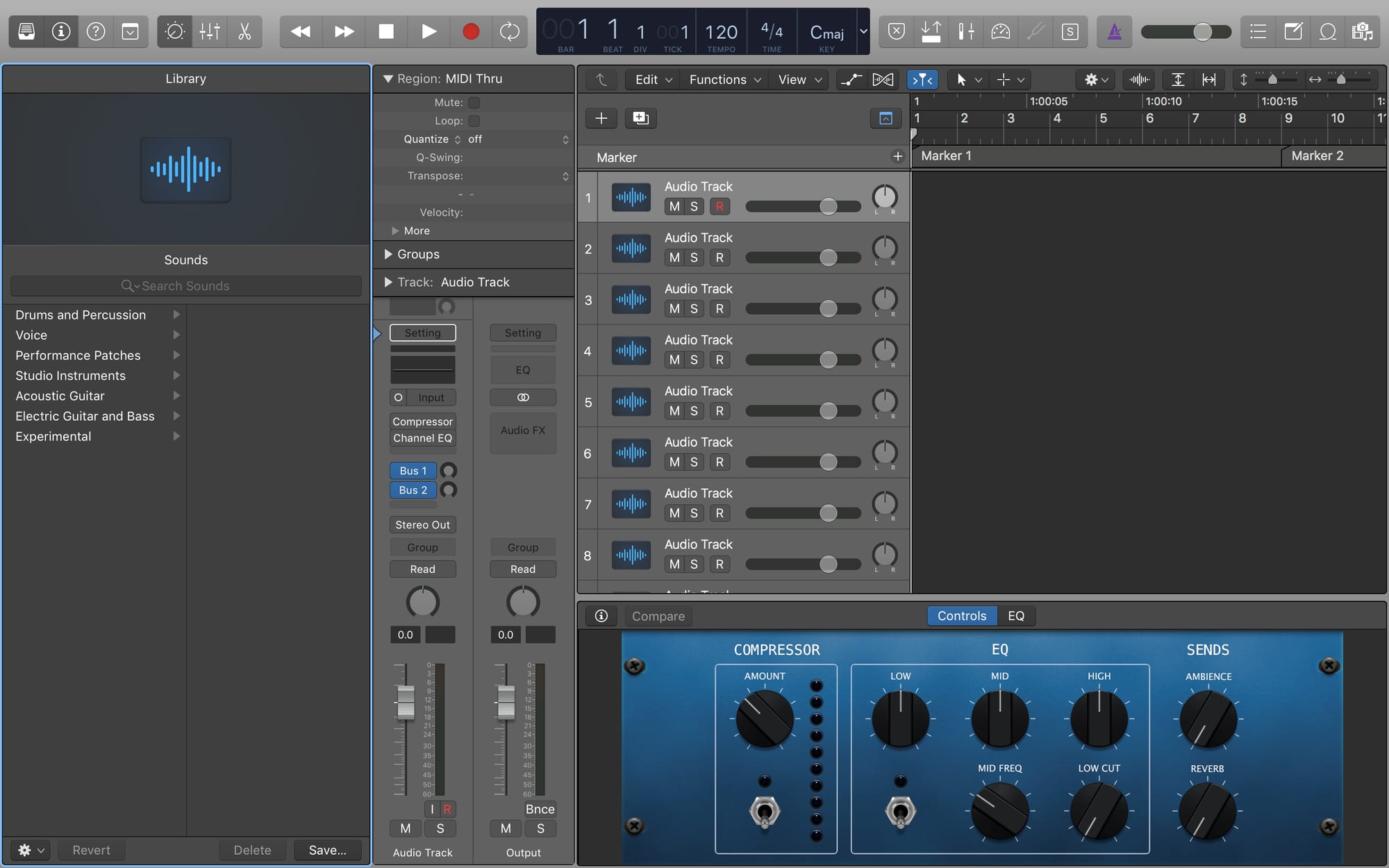Open Scissors editors button
1389x868 pixels.
(x=244, y=32)
